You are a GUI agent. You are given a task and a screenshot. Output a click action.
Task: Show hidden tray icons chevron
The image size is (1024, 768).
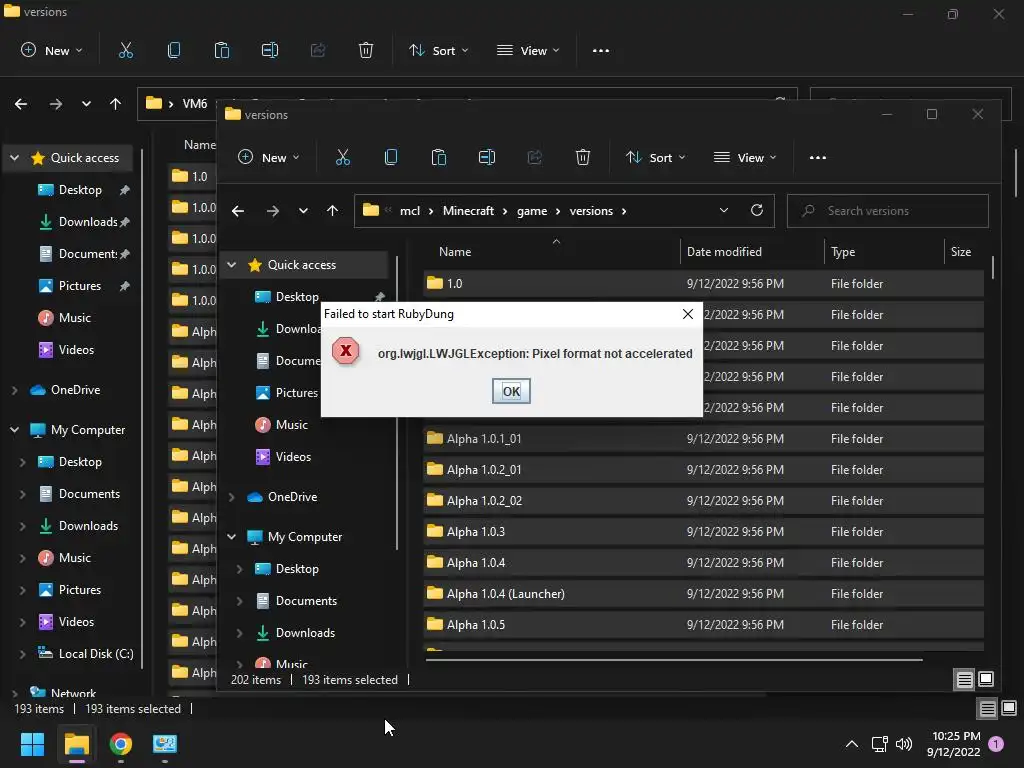tap(852, 744)
